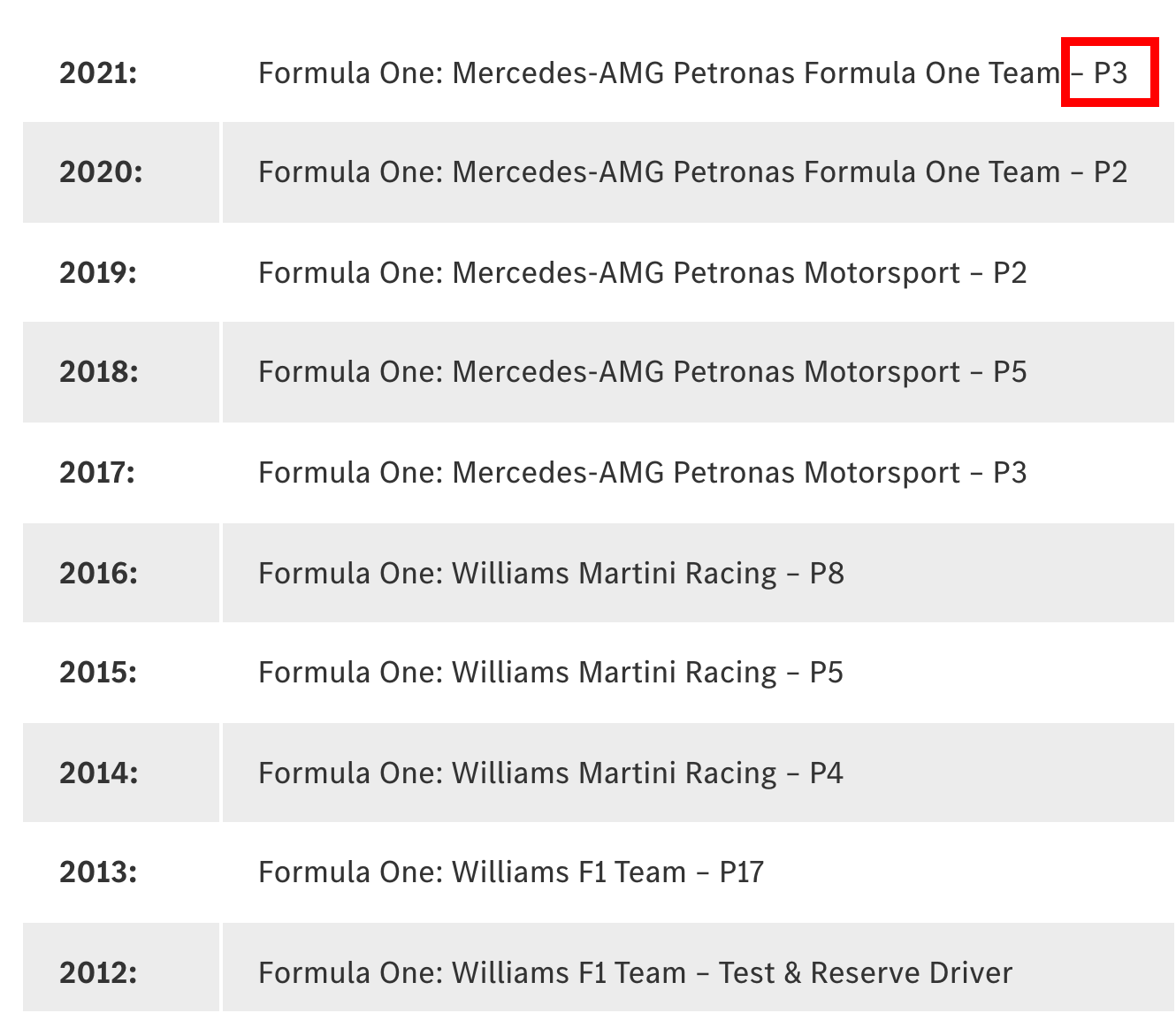This screenshot has height=1013, width=1176.
Task: Select the 2012 year cell
Action: (x=98, y=972)
